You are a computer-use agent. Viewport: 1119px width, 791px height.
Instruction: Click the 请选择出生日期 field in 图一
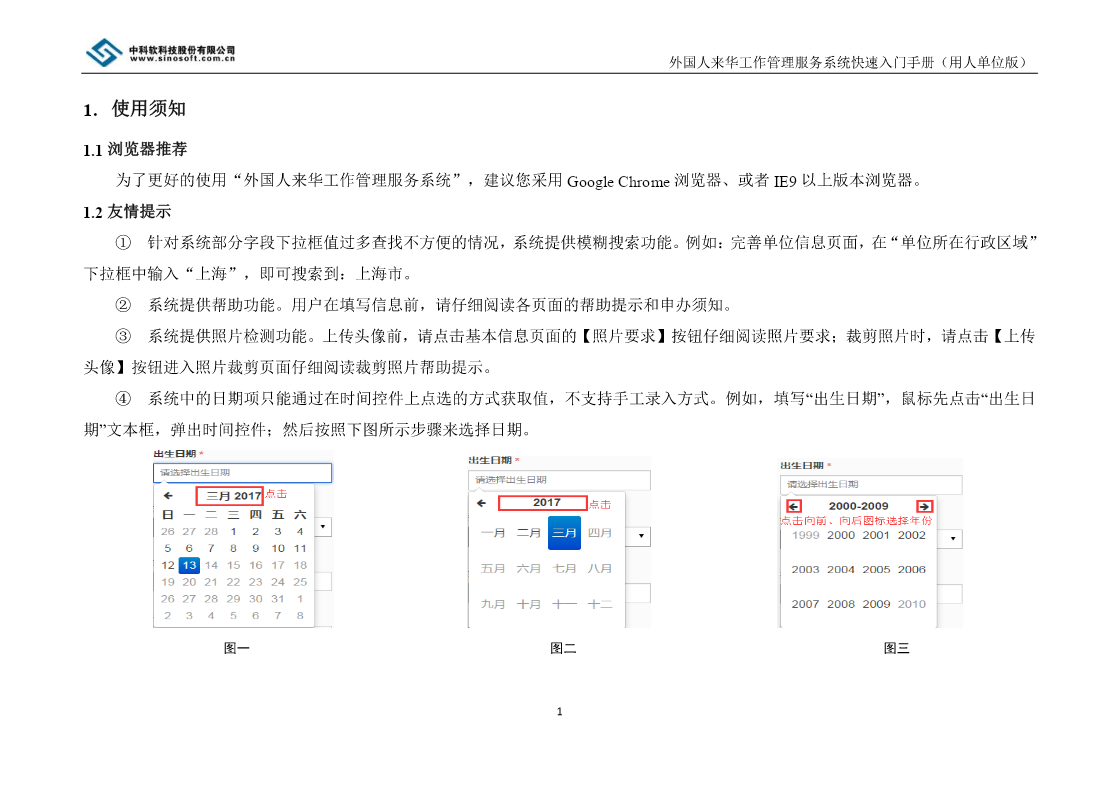pos(243,473)
